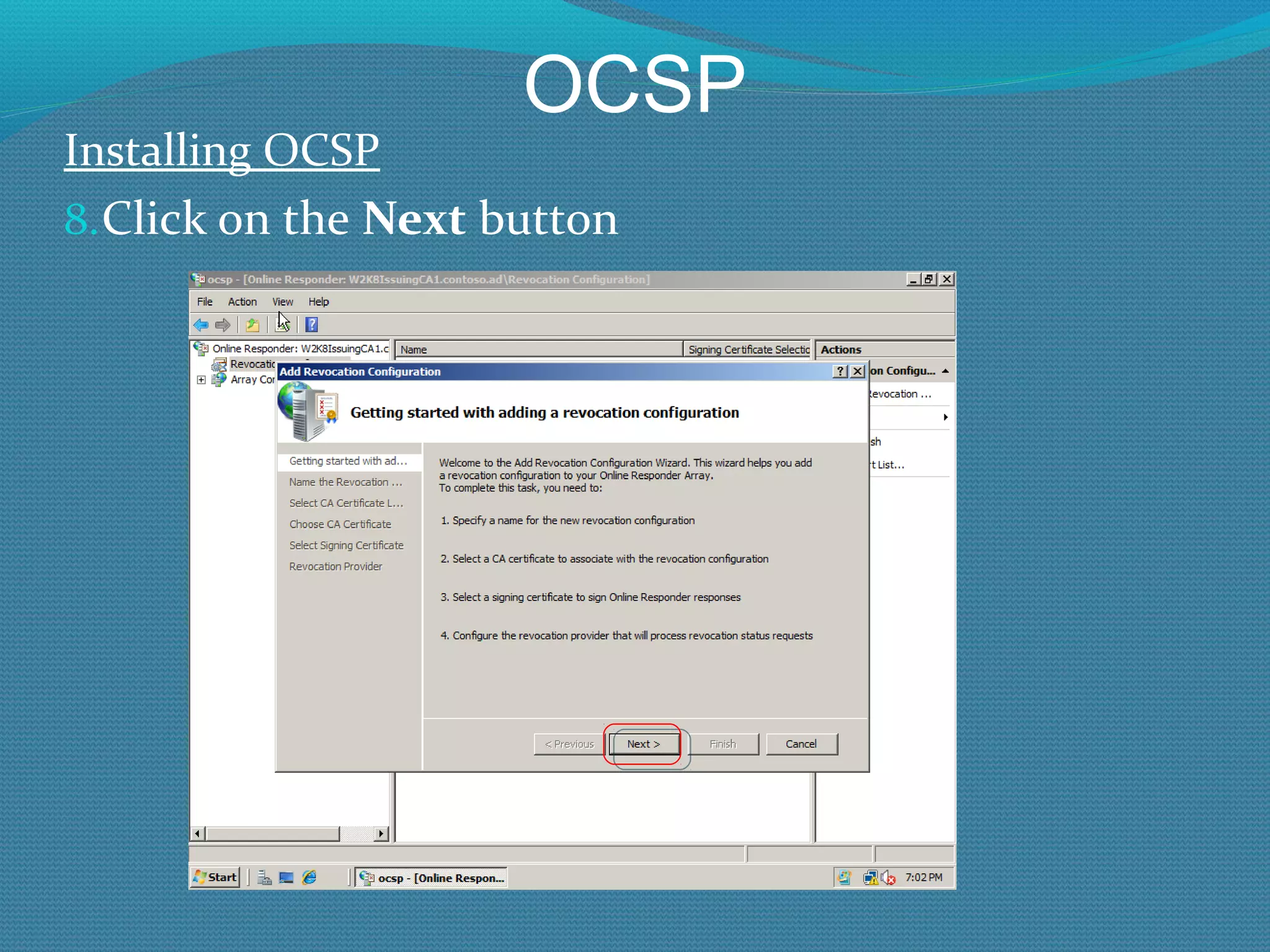The width and height of the screenshot is (1270, 952).
Task: Click the wizard globe server icon
Action: point(308,412)
